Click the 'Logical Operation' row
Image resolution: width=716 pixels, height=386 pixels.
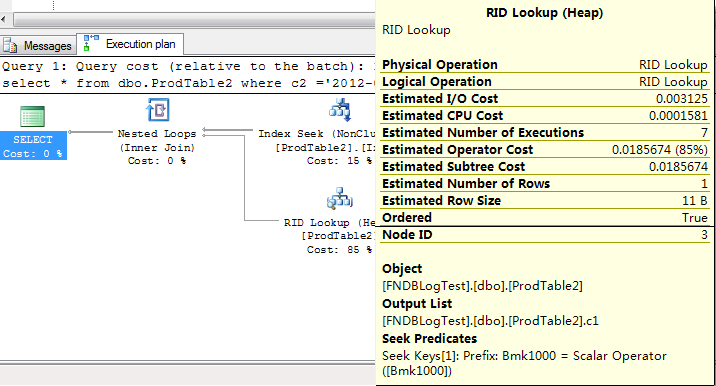[545, 81]
